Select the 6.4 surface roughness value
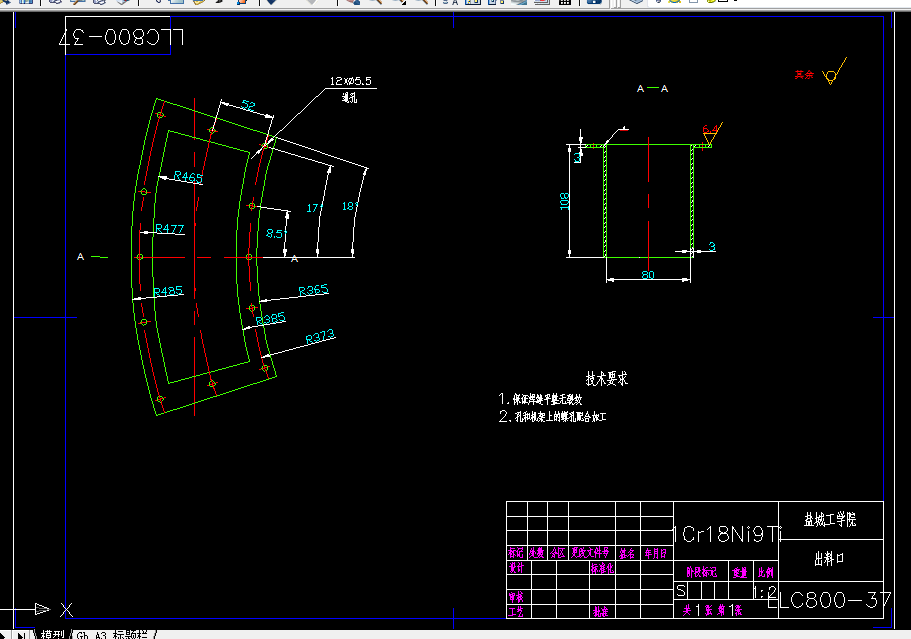Screen dimensions: 911x639 point(709,129)
